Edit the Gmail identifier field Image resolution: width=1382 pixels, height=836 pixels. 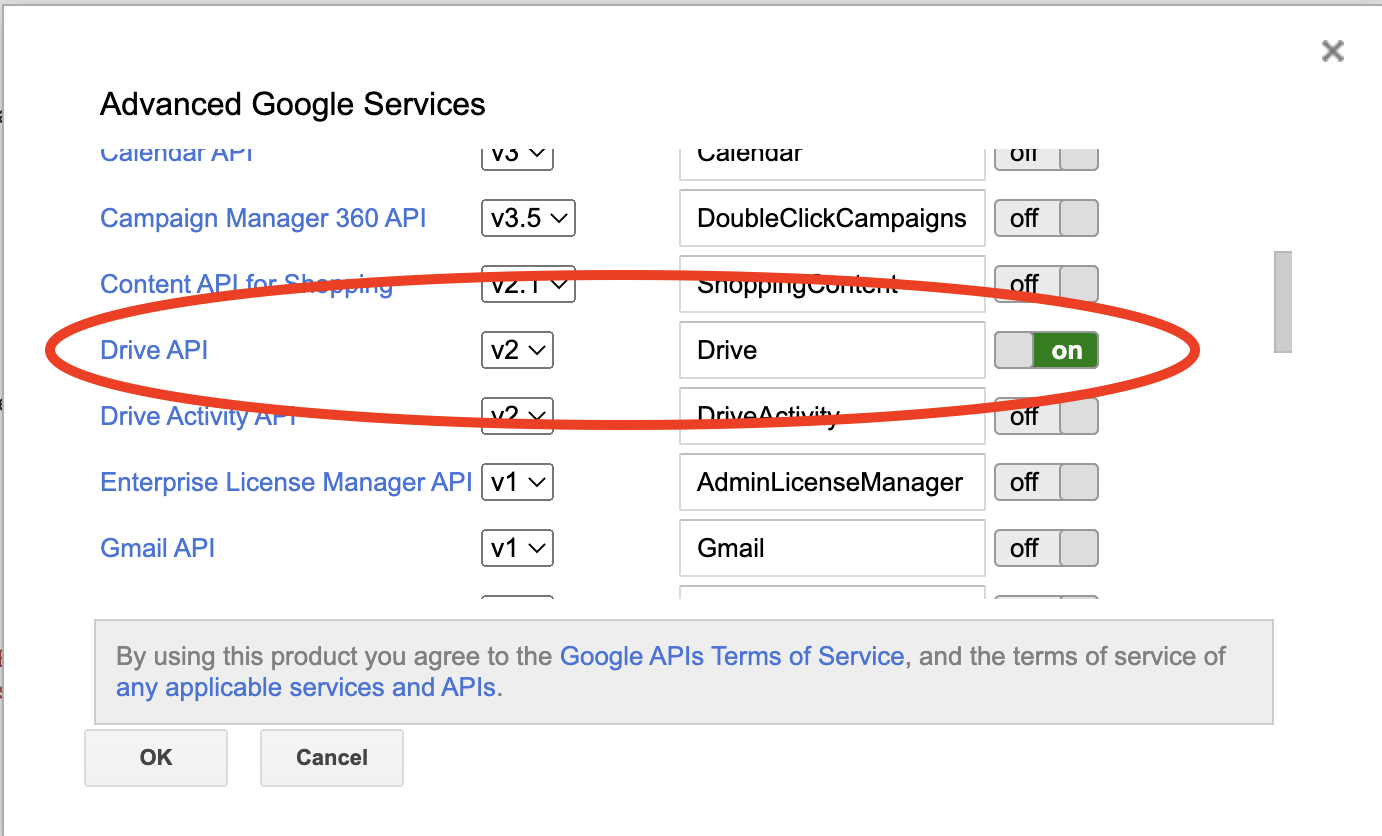[832, 548]
